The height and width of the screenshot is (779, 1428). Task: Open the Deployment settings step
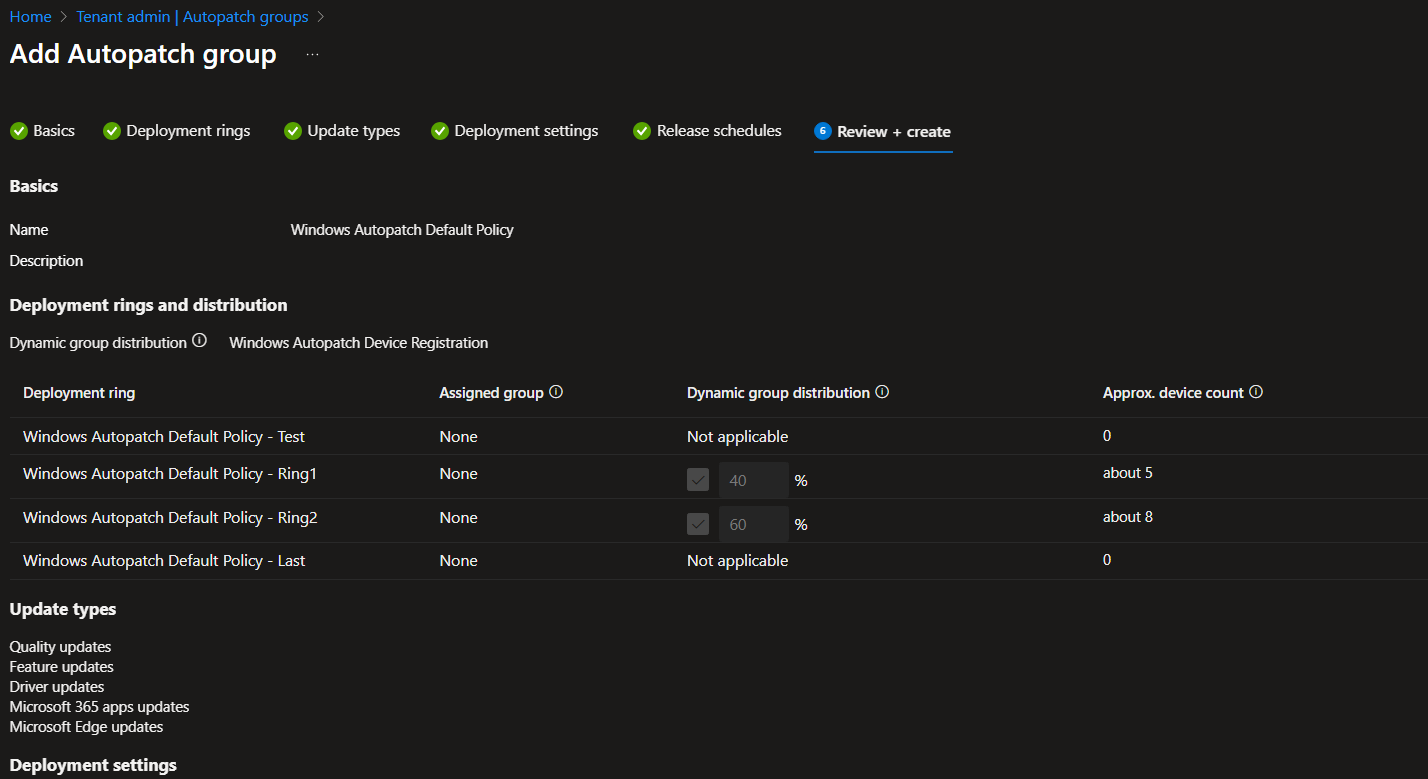pos(525,130)
